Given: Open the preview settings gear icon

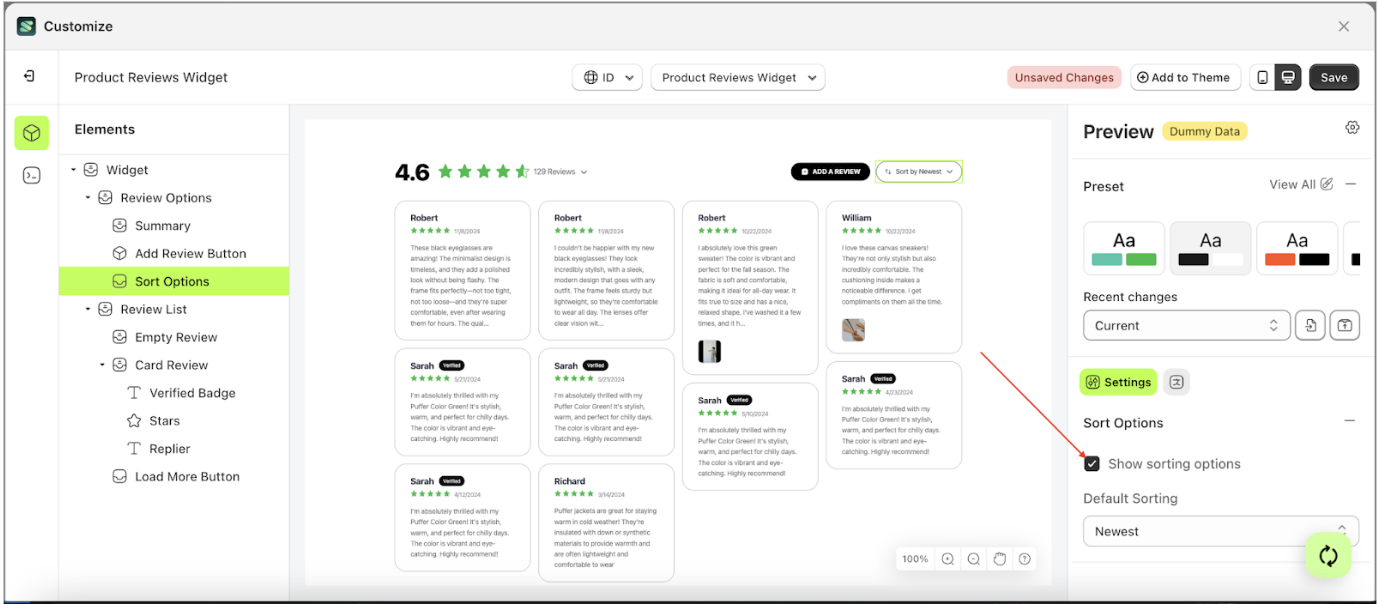Looking at the screenshot, I should 1352,128.
